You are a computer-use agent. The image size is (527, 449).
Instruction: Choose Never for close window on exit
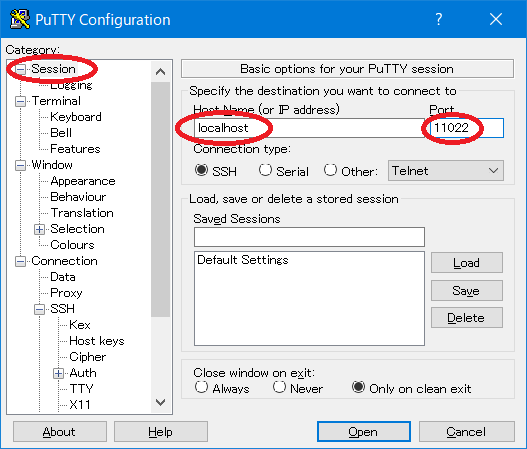[x=279, y=387]
